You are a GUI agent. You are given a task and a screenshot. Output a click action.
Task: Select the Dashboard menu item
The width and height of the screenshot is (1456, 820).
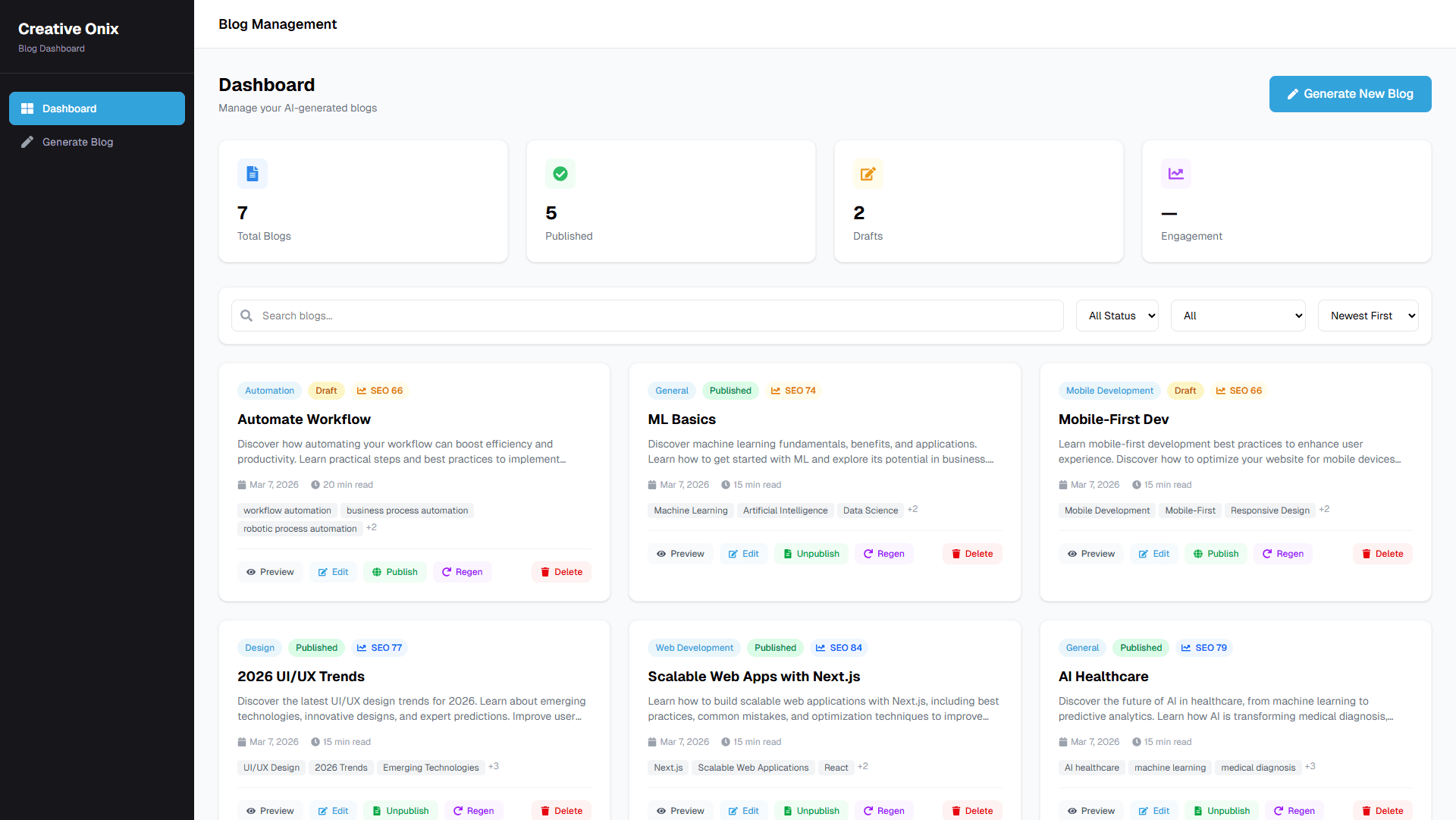coord(69,108)
